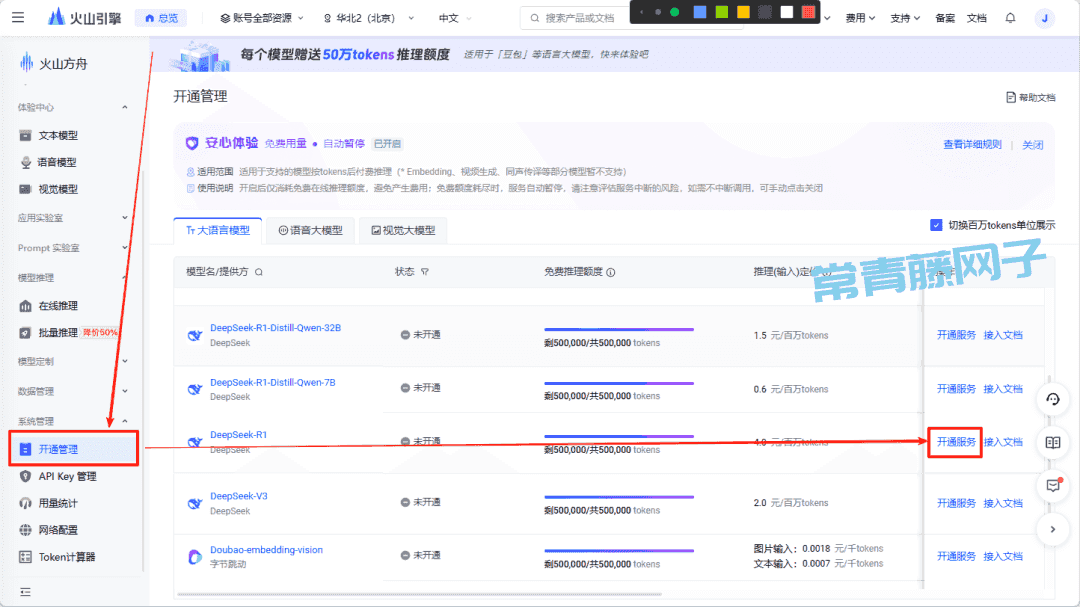This screenshot has width=1080, height=607.
Task: Open 接入文档 for DeepSeek-R1-Distill-Qwen-32B
Action: (x=1003, y=335)
